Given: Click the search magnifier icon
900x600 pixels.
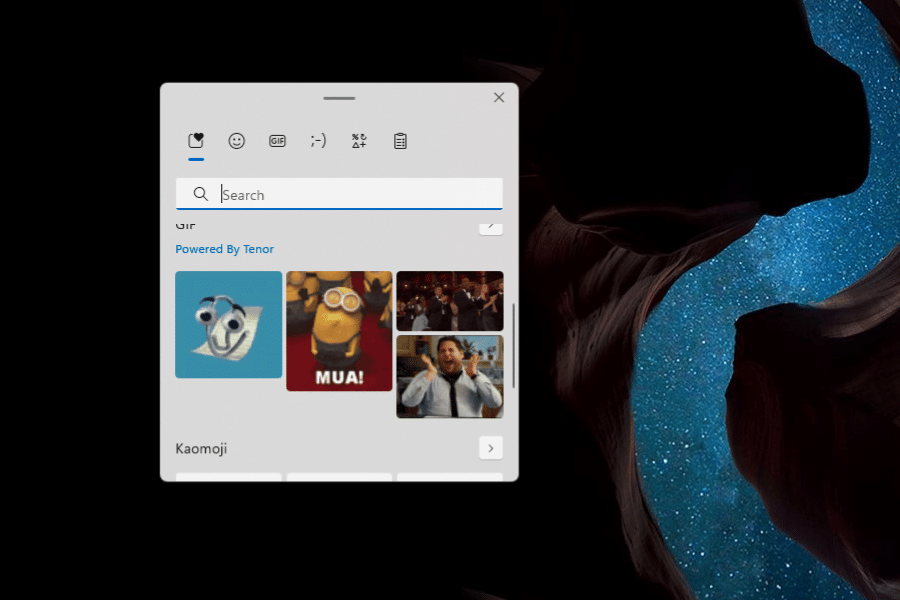Looking at the screenshot, I should 201,194.
